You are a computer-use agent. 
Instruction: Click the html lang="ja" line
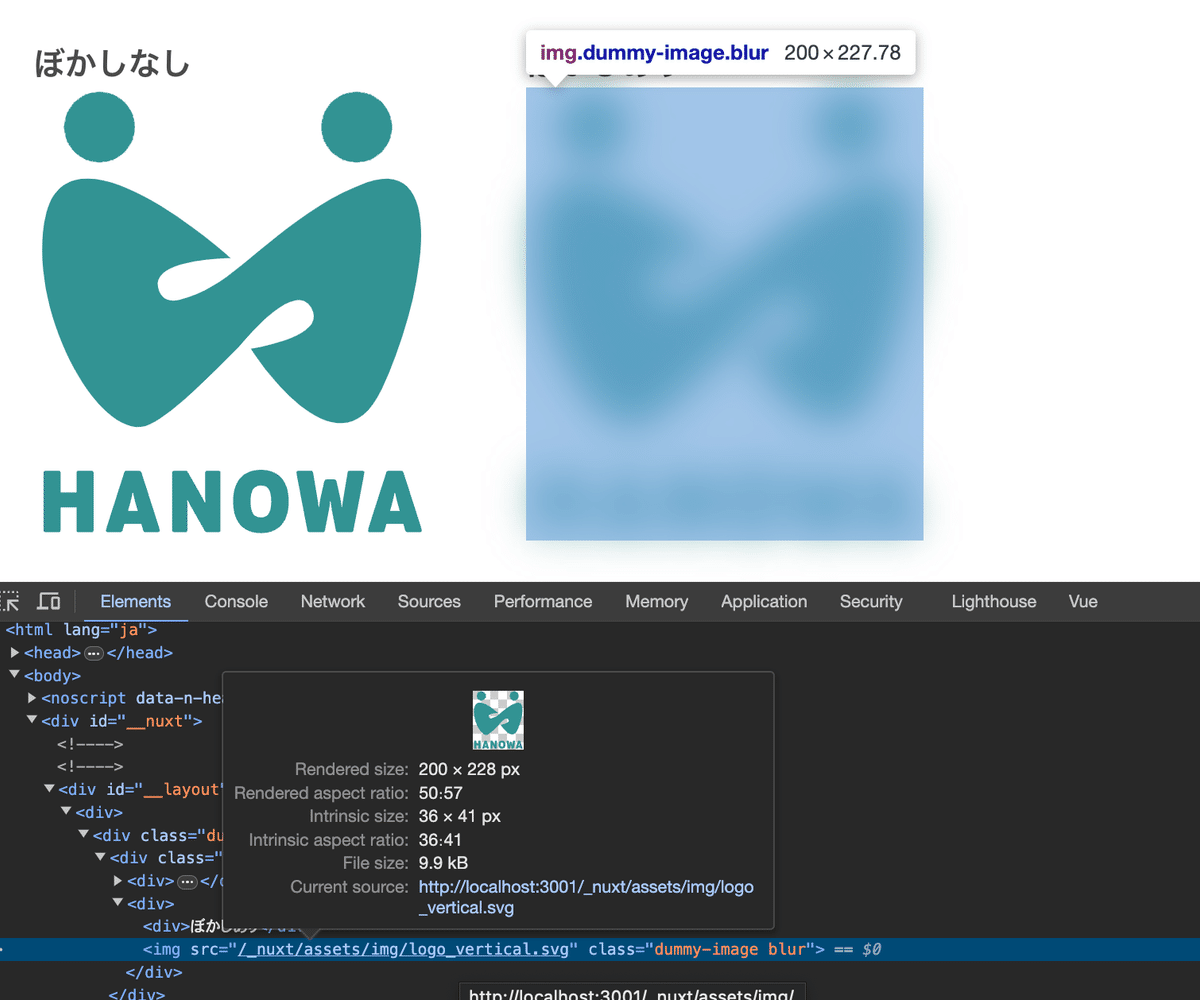click(x=82, y=630)
